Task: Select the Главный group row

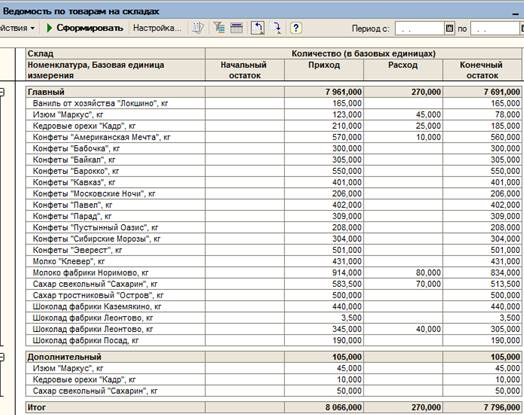Action: [x=273, y=92]
